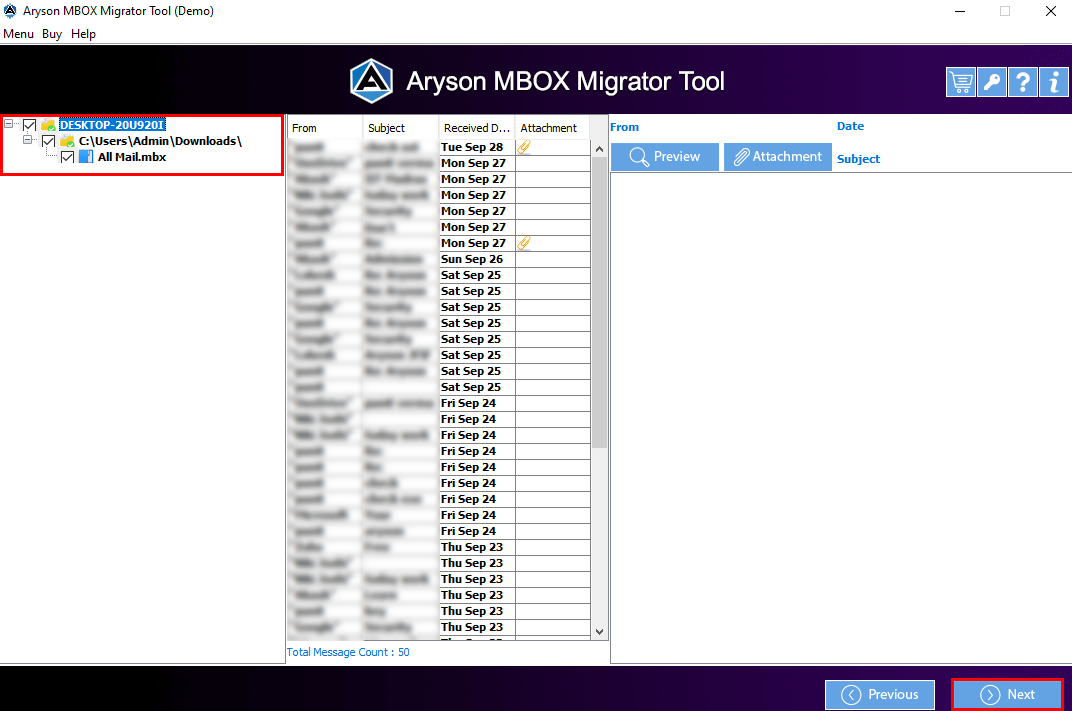Open the question mark help icon
Image resolution: width=1072 pixels, height=711 pixels.
1023,82
